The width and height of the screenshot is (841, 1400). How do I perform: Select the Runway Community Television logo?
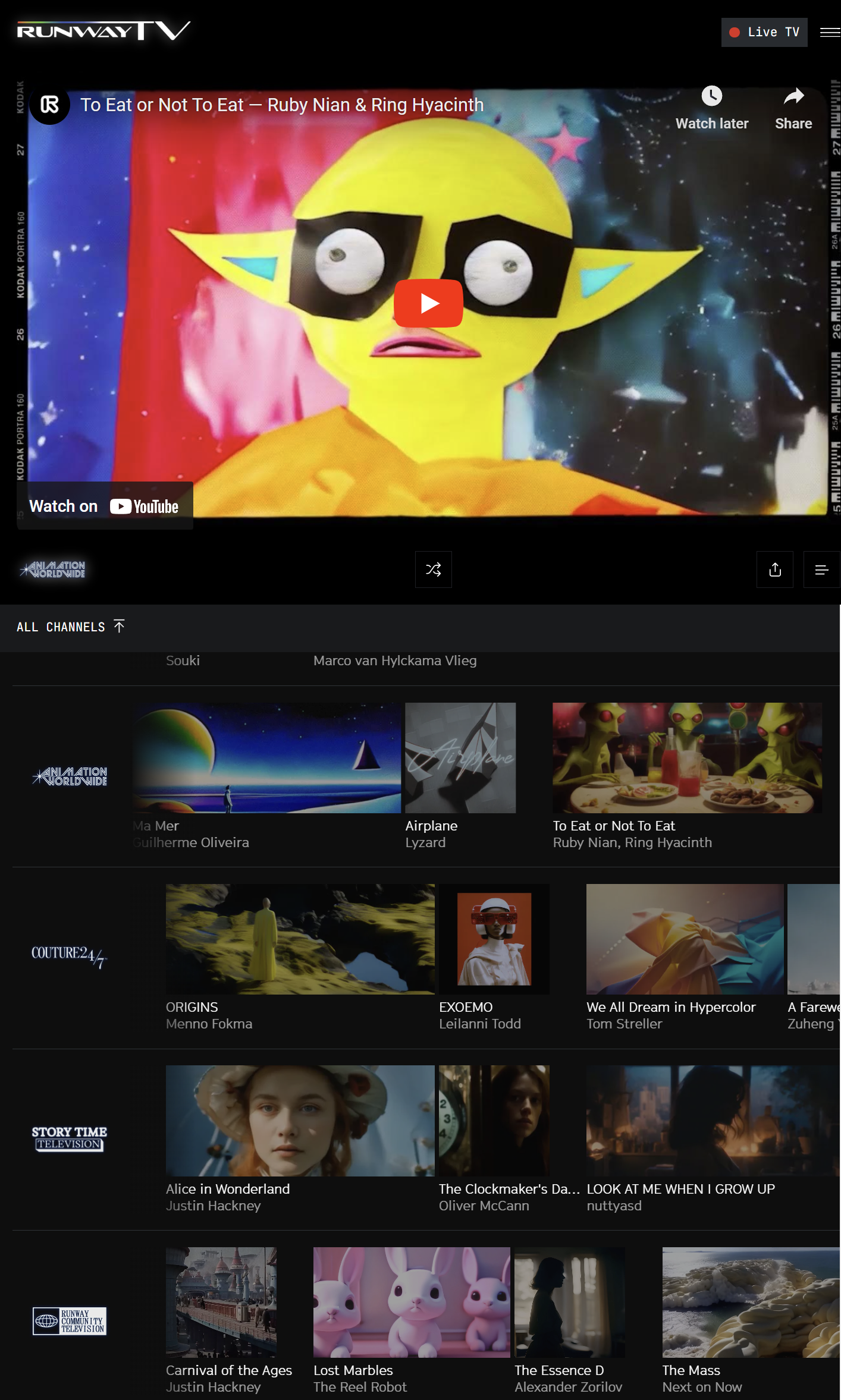(x=70, y=1321)
